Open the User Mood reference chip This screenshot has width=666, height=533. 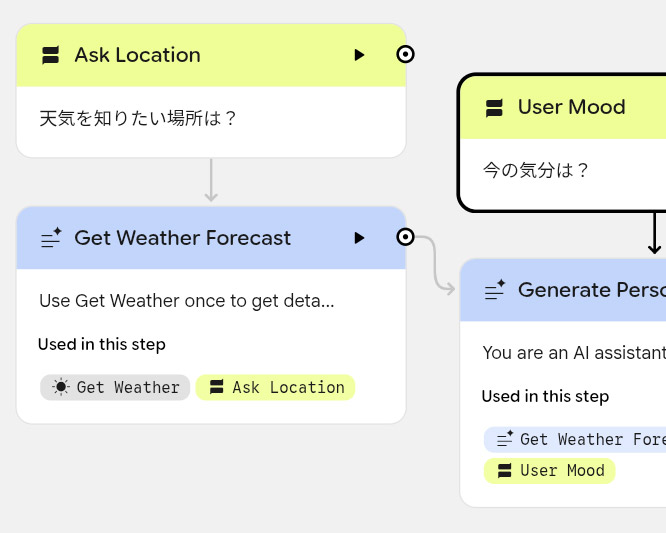pos(549,470)
